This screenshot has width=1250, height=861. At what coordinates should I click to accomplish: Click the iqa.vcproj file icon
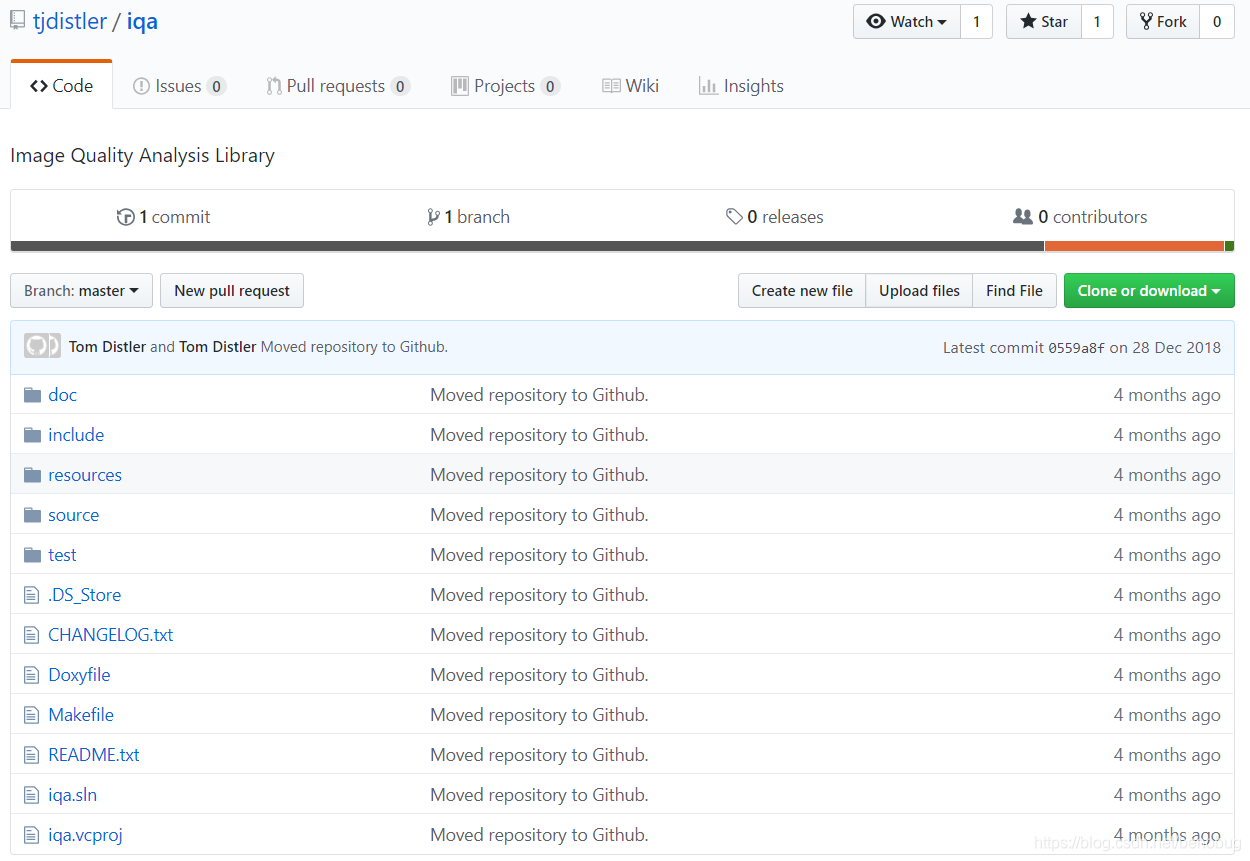point(31,835)
